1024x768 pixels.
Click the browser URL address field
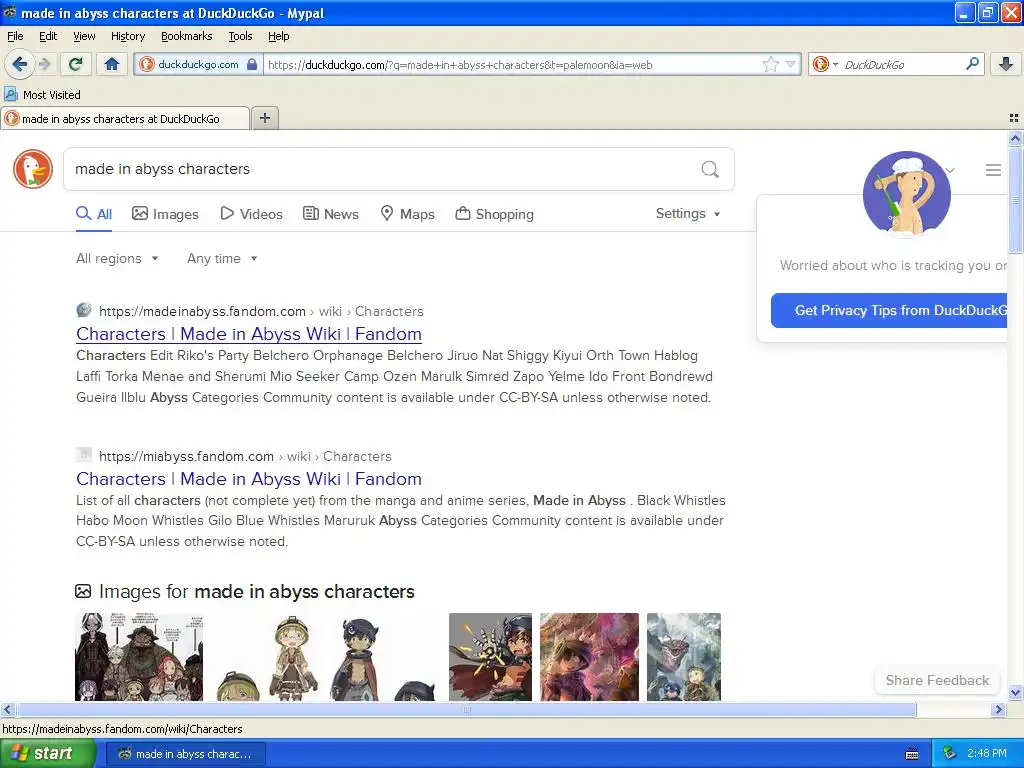(x=511, y=64)
